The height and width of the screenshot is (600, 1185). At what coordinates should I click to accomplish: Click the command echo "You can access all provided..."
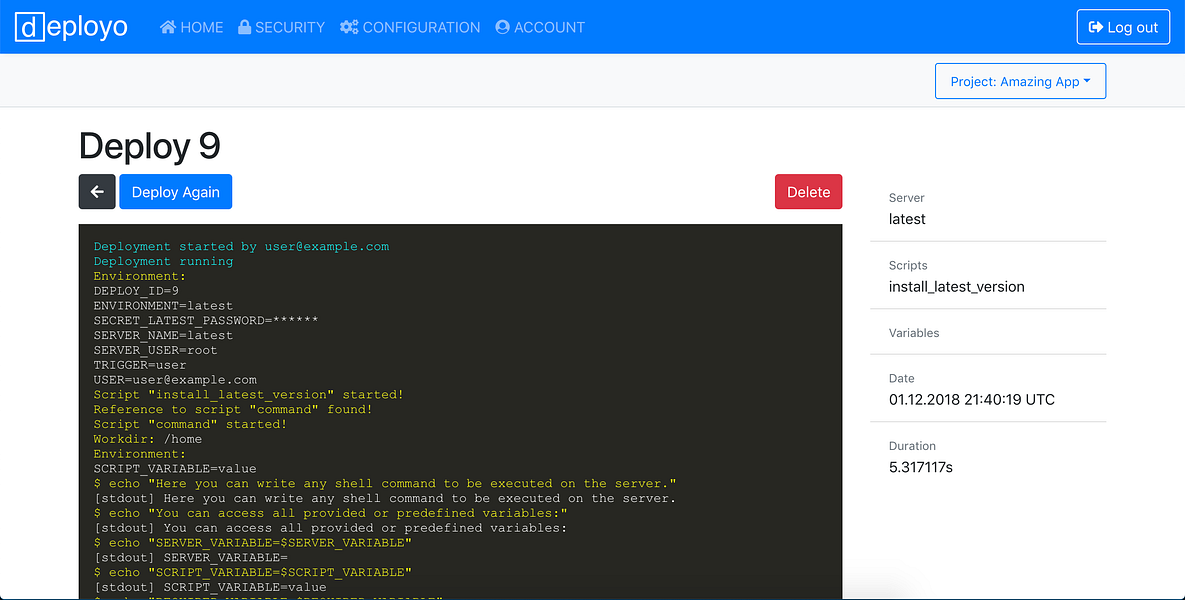330,513
